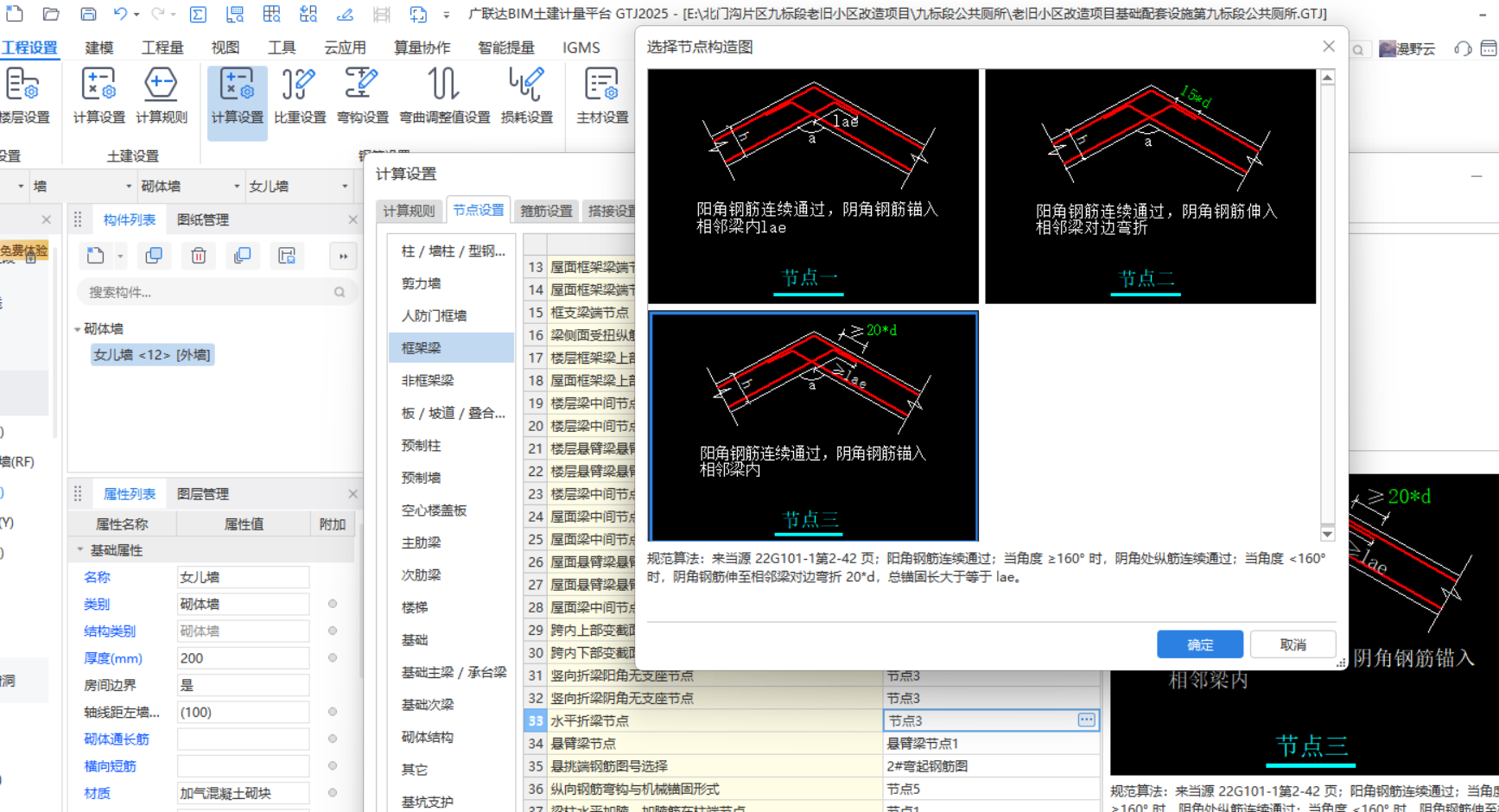1499x812 pixels.
Task: Open the 比重设置 ribbon tool
Action: [x=300, y=96]
